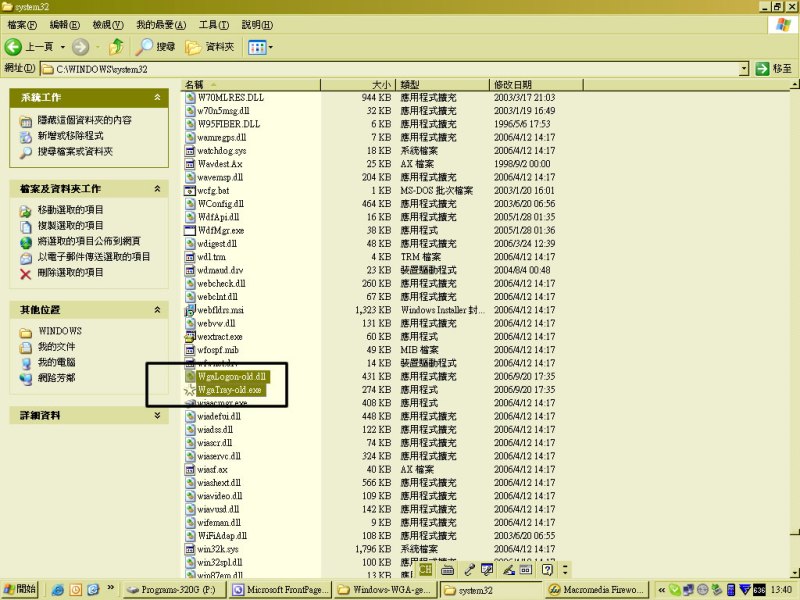Select the file win32k.sys
The image size is (800, 600).
click(218, 549)
